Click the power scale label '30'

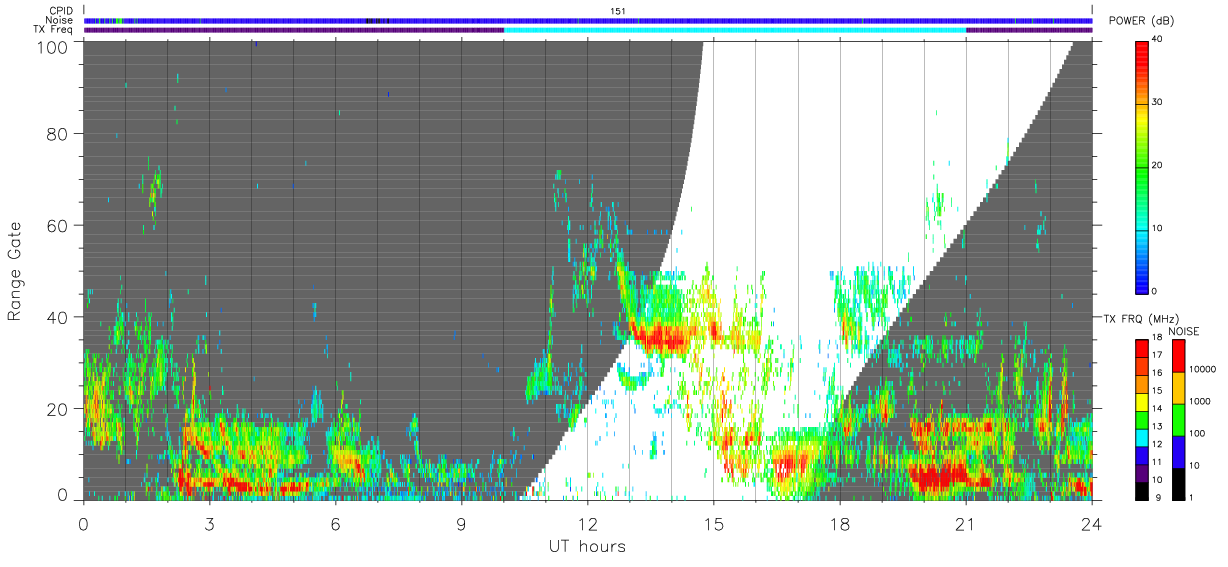[1159, 103]
